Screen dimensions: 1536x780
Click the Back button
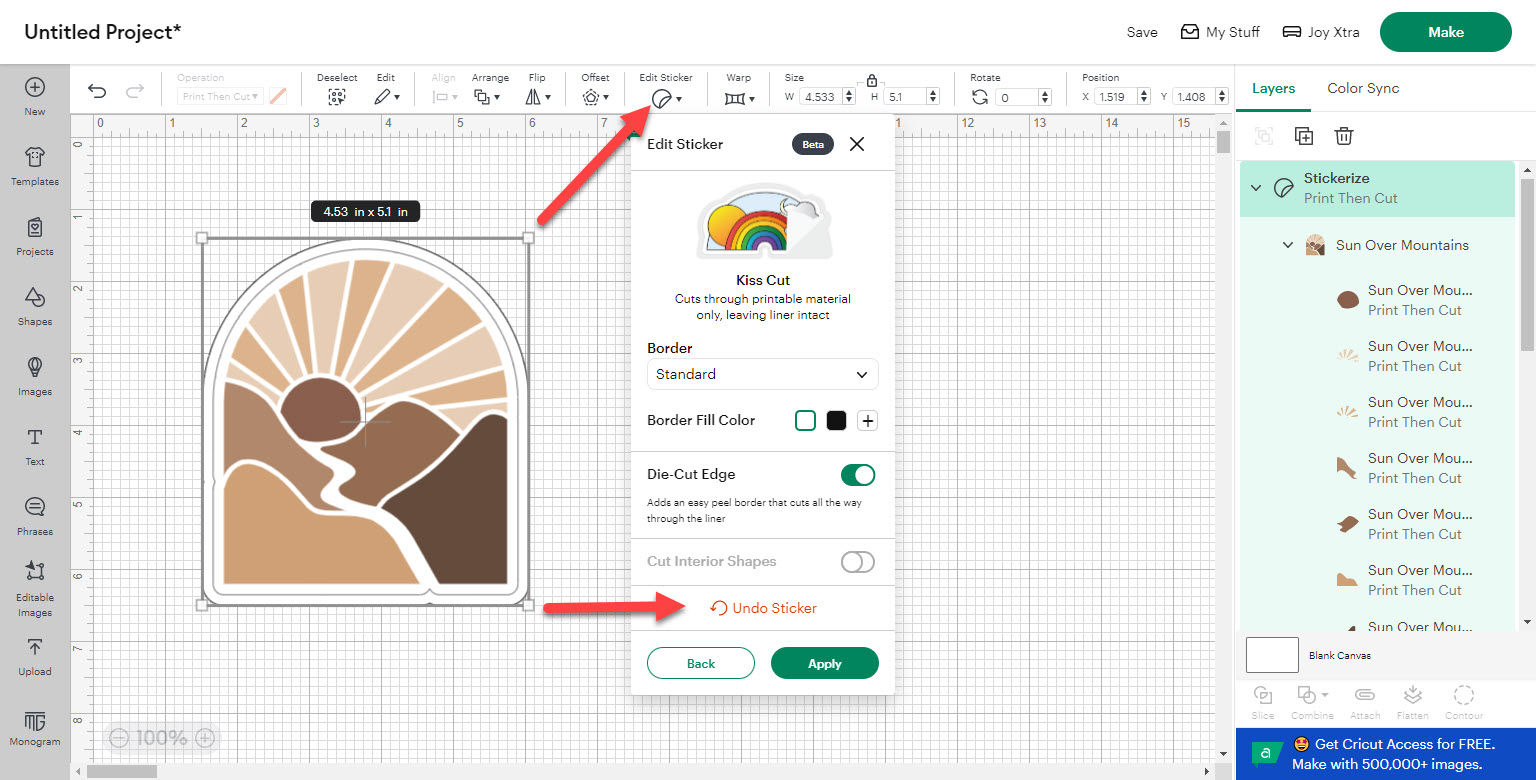click(701, 664)
